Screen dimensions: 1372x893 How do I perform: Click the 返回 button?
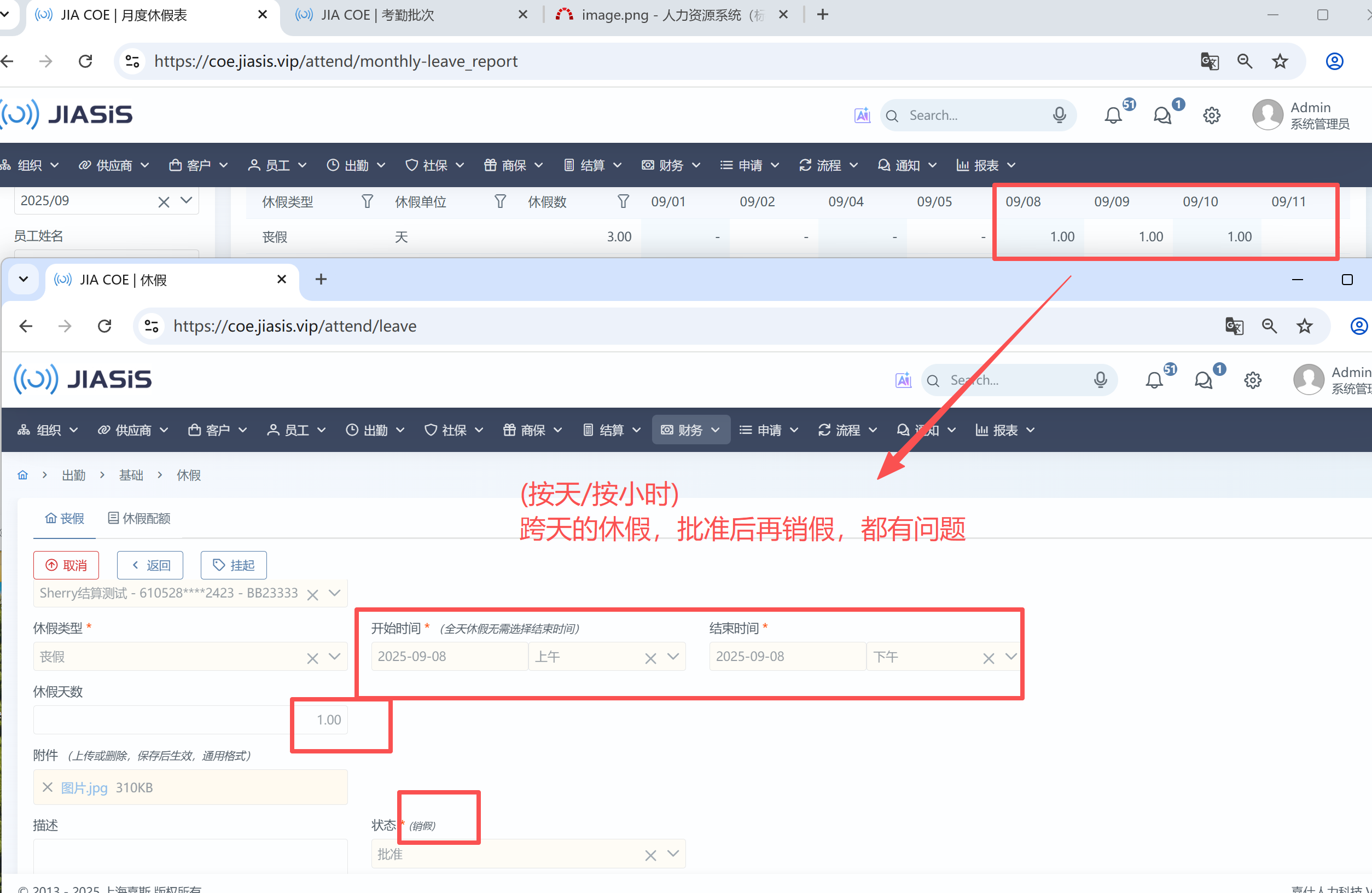pyautogui.click(x=150, y=565)
